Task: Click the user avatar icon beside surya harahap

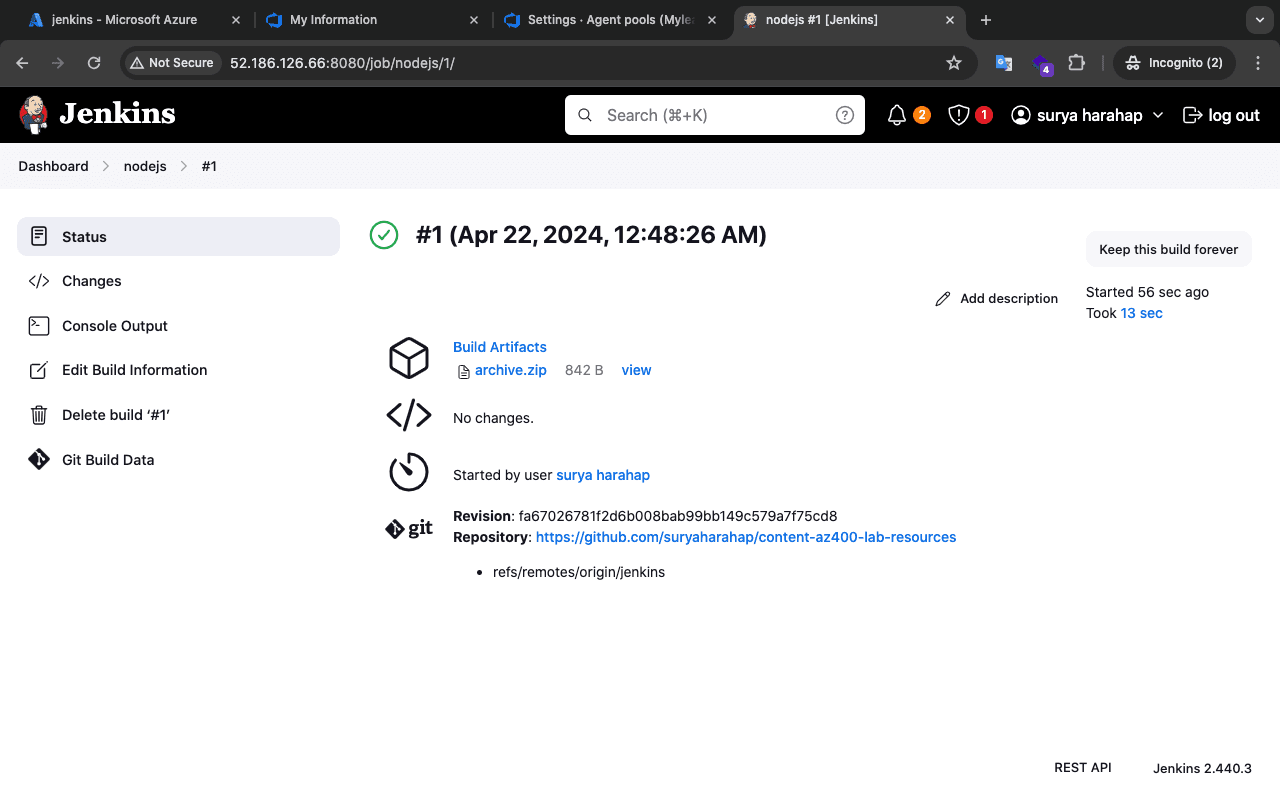Action: click(x=1021, y=115)
